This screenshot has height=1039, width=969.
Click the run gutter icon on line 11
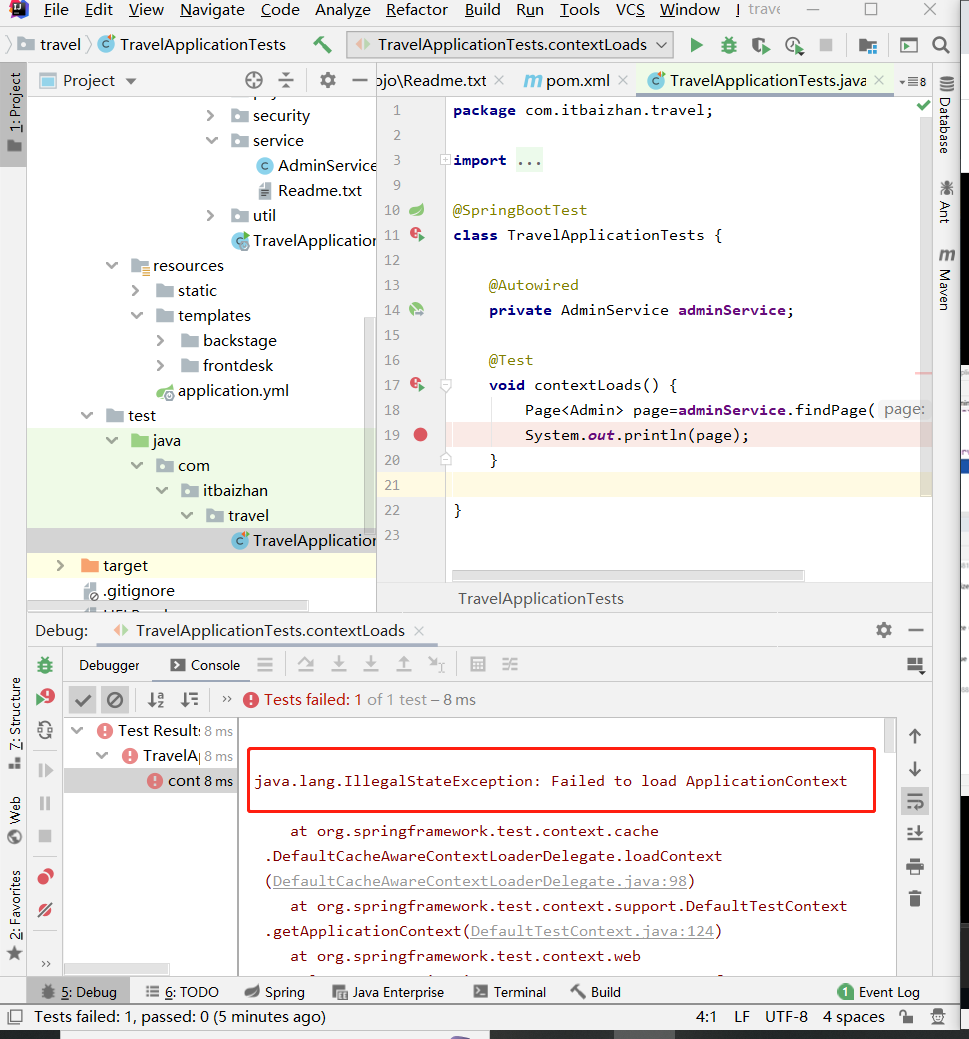(417, 235)
